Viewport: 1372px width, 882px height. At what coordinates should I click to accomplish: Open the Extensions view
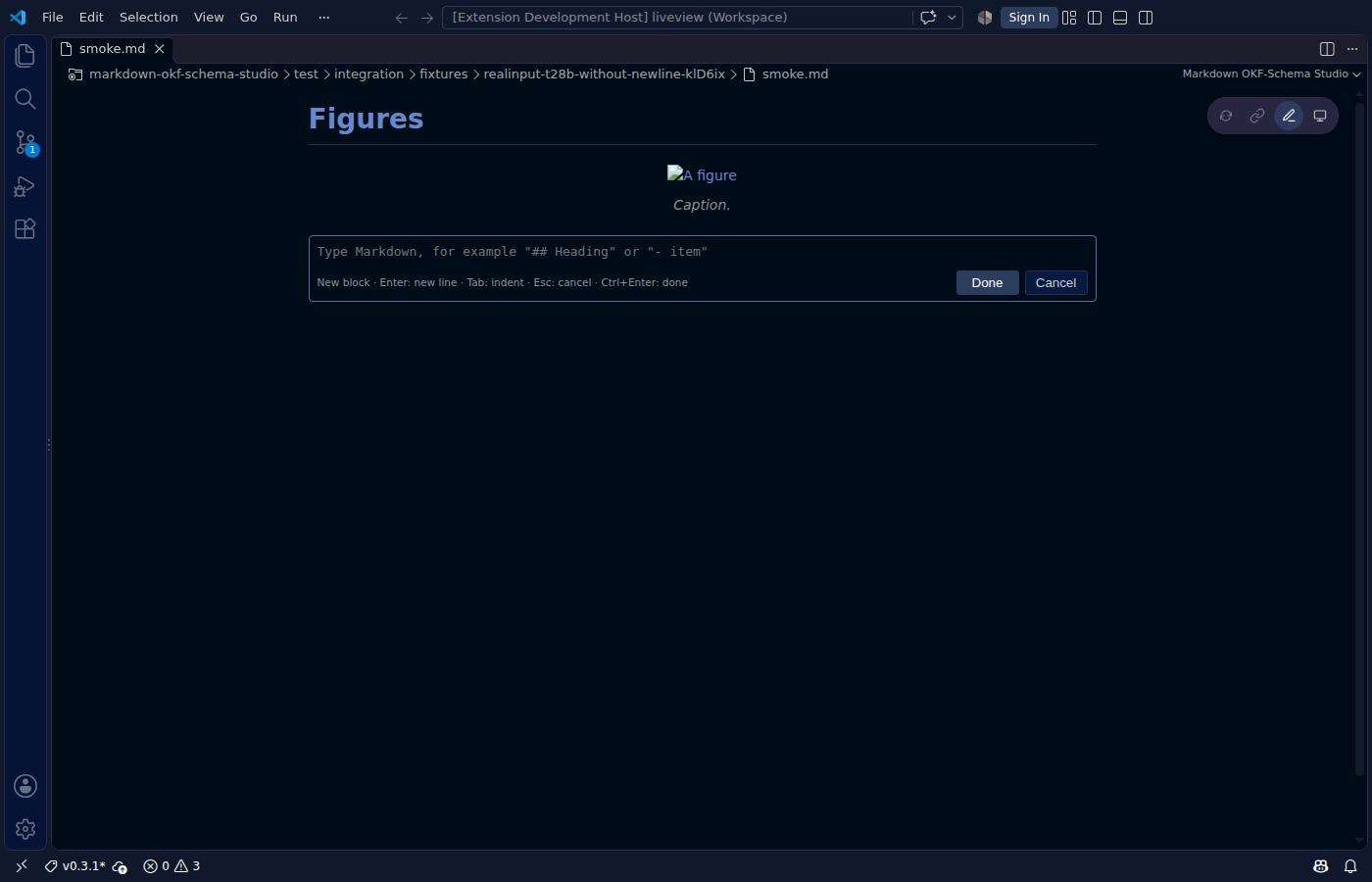pos(25,229)
